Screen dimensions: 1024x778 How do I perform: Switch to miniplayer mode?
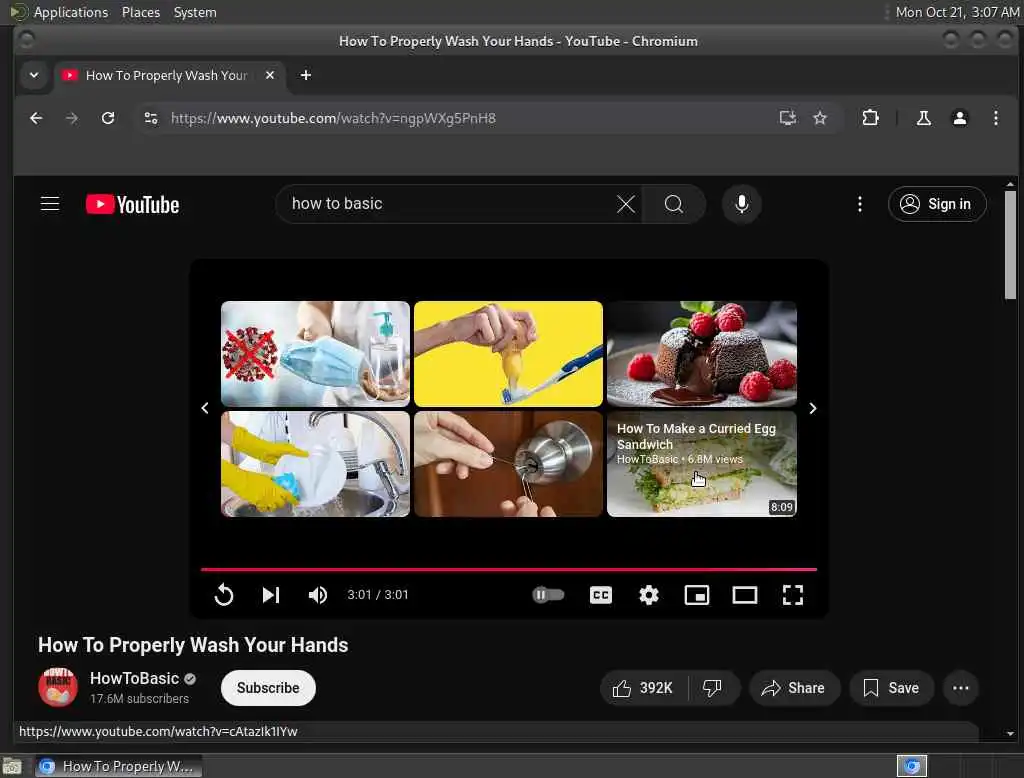tap(697, 594)
